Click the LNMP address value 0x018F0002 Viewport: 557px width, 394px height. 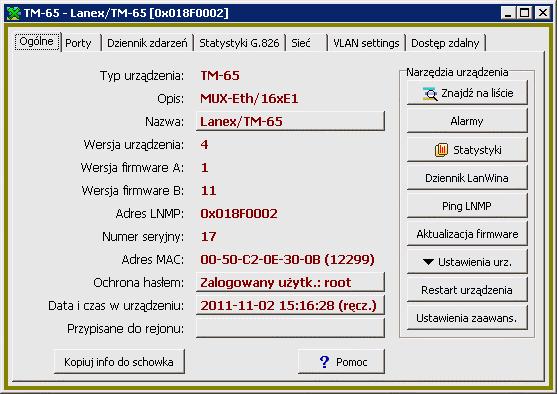click(239, 214)
